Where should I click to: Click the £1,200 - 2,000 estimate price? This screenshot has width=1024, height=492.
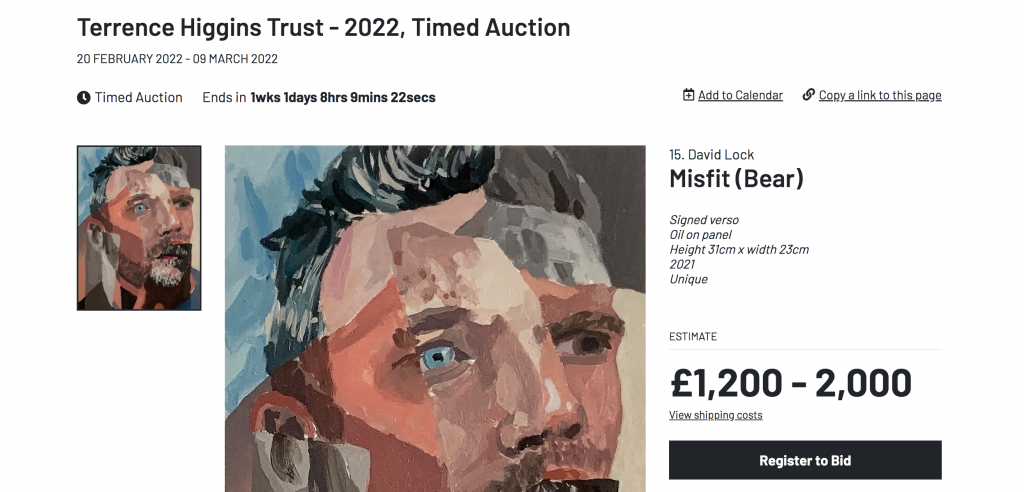coord(790,383)
